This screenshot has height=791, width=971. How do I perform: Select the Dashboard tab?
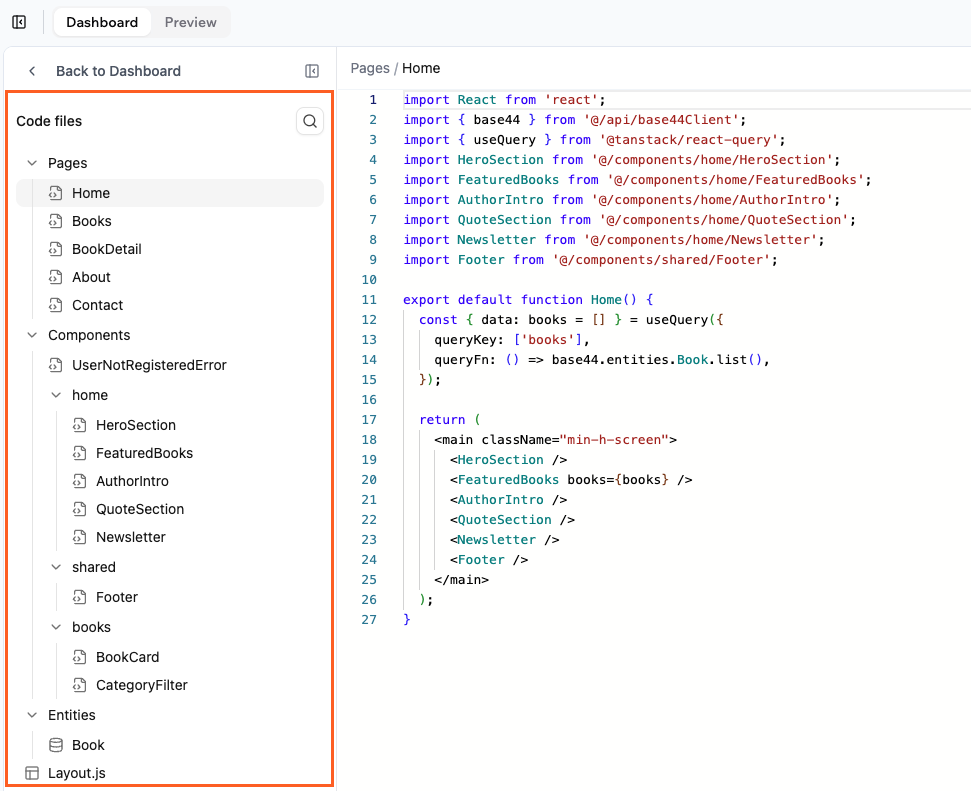coord(102,21)
